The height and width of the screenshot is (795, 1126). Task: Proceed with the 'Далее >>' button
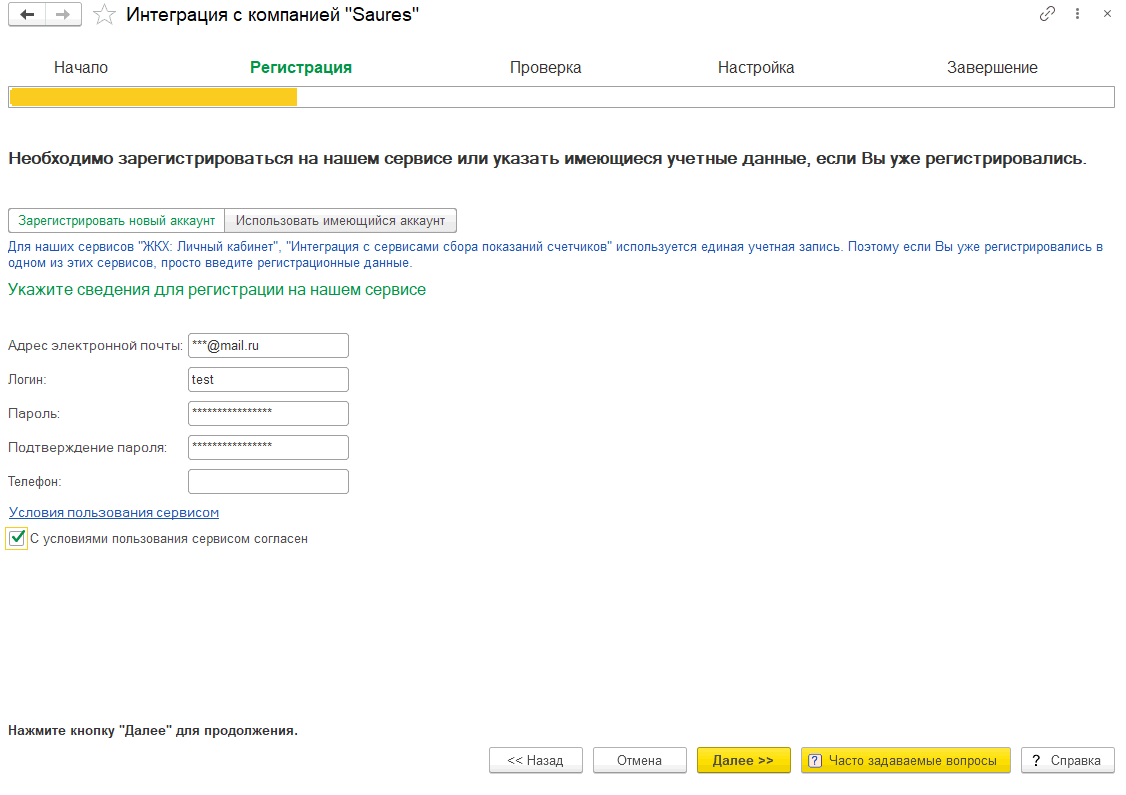743,761
